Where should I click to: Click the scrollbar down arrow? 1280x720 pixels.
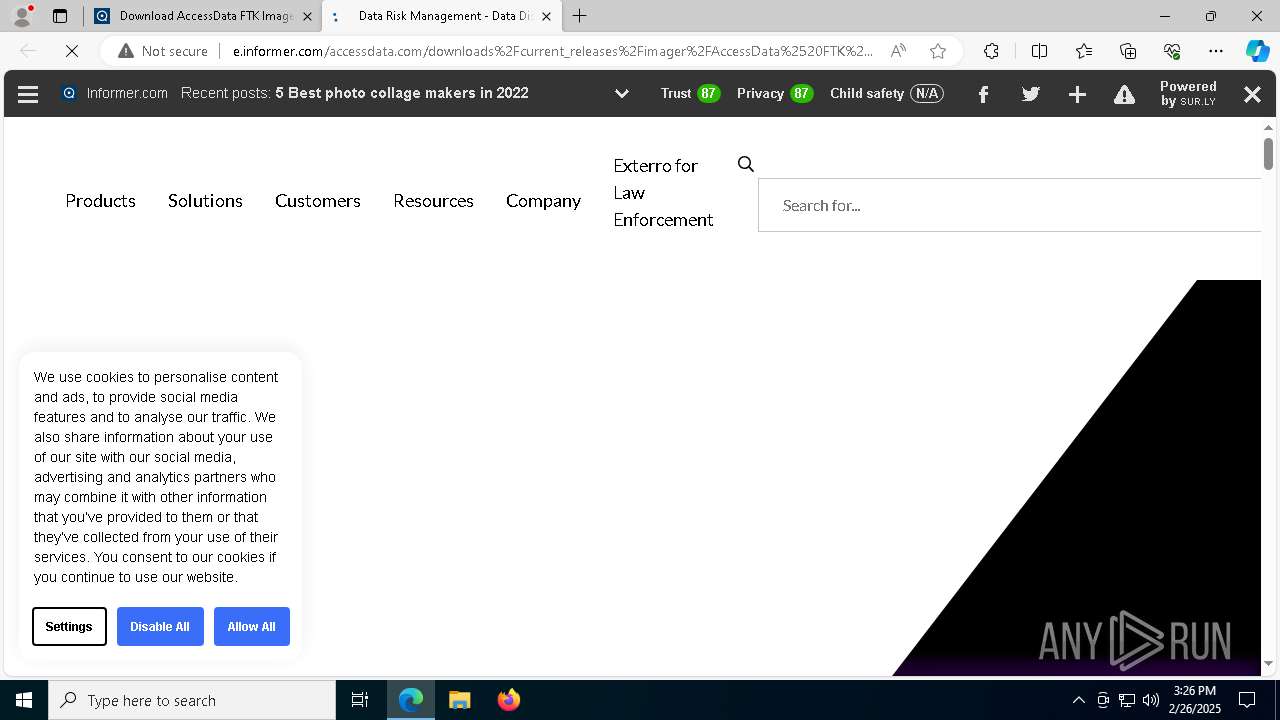pyautogui.click(x=1268, y=663)
